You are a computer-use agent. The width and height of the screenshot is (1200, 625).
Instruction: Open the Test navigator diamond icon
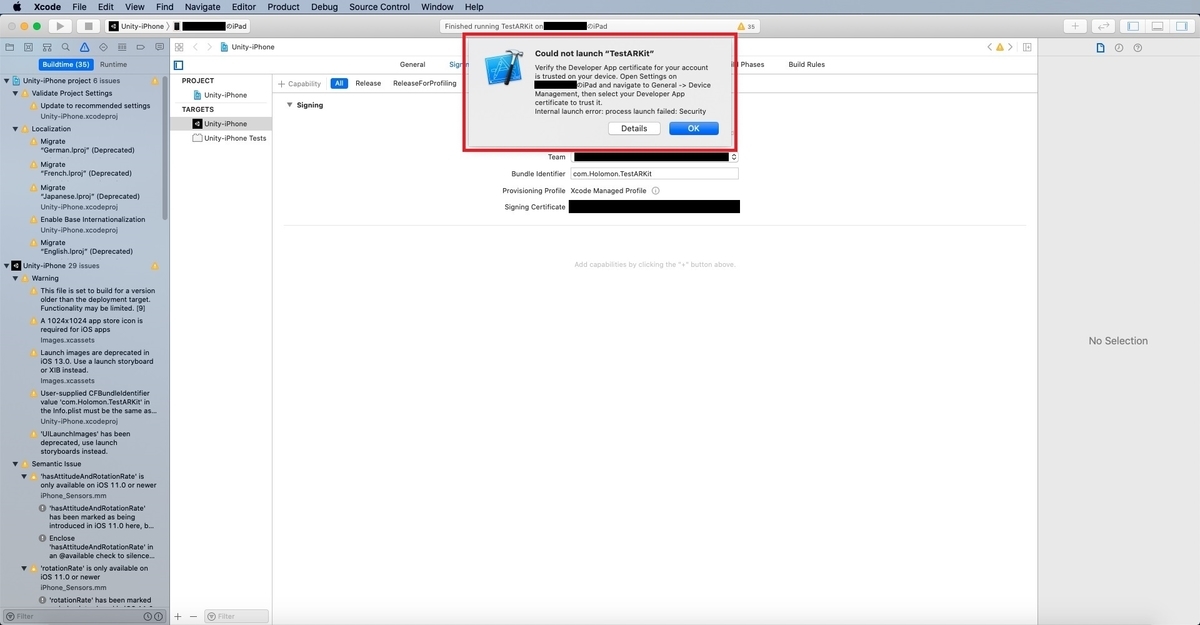pos(102,47)
